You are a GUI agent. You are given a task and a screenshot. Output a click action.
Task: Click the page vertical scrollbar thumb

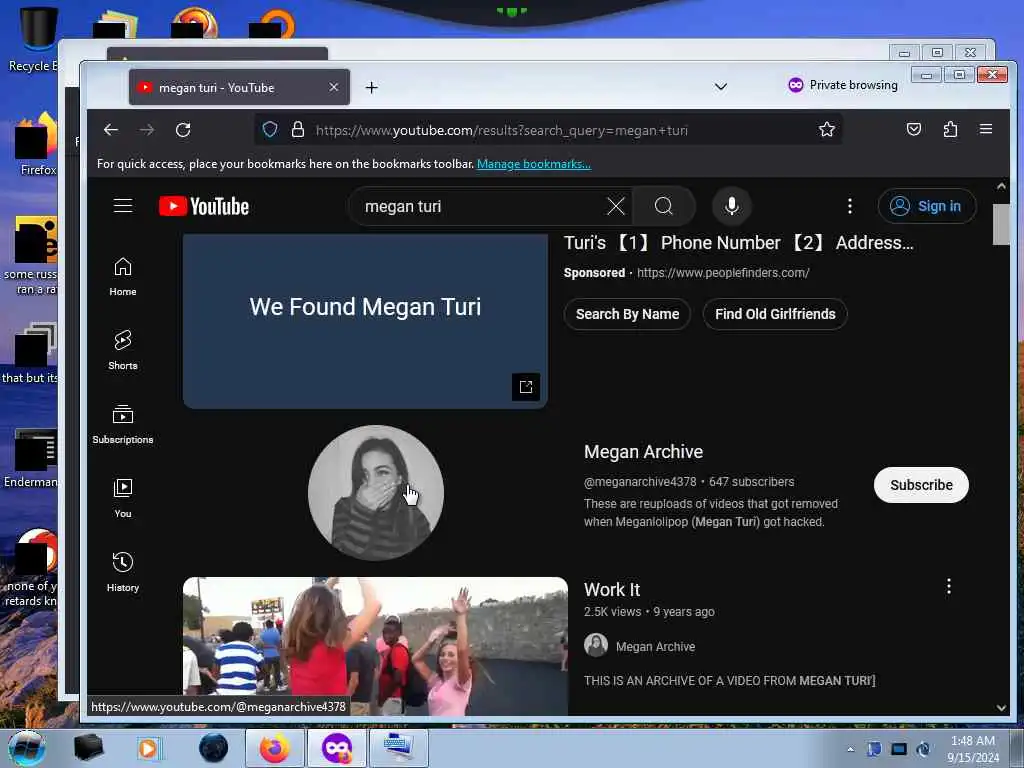pos(1001,224)
